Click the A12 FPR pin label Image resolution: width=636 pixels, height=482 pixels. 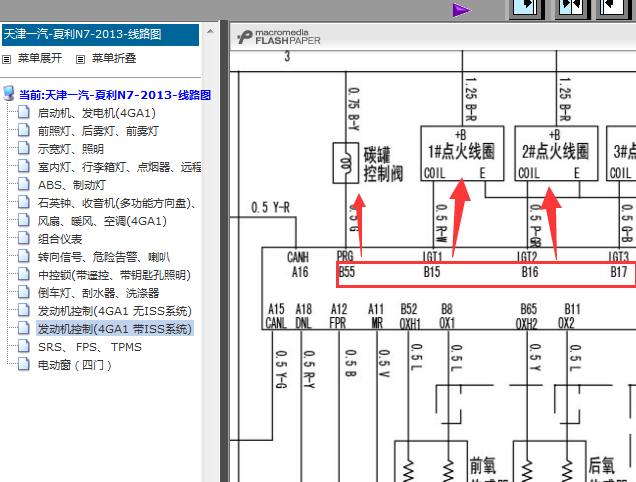pos(338,316)
